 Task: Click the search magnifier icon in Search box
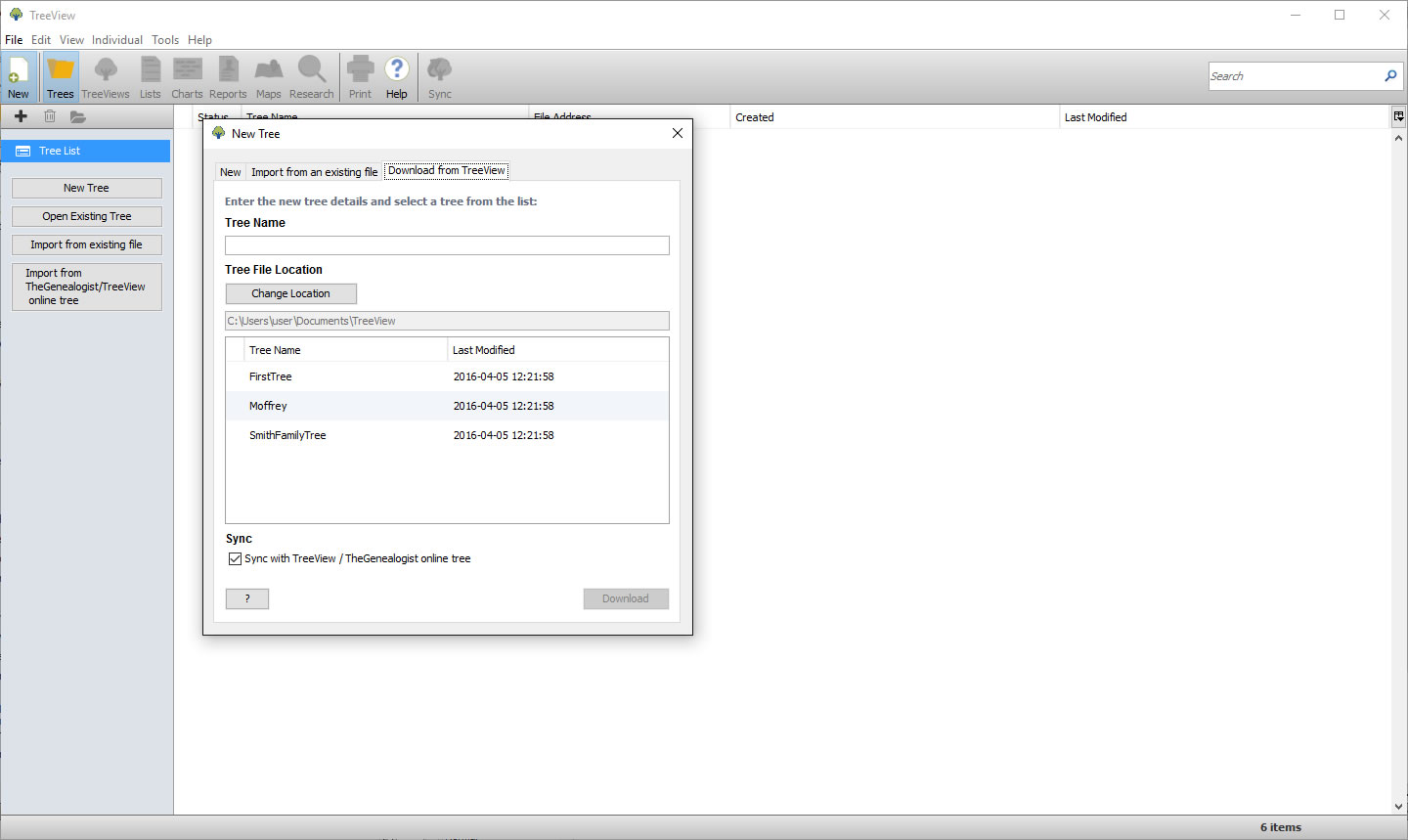click(x=1390, y=75)
